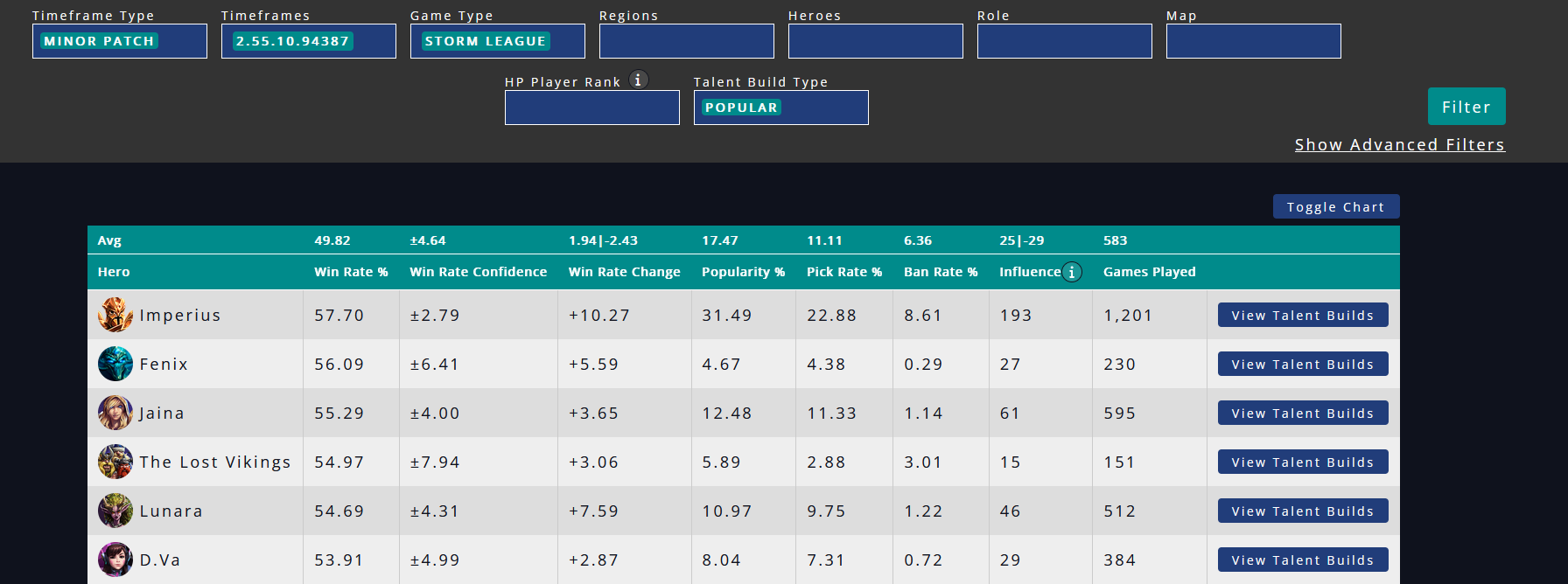Viewport: 1568px width, 584px height.
Task: View Talent Builds for Jaina
Action: point(1303,413)
